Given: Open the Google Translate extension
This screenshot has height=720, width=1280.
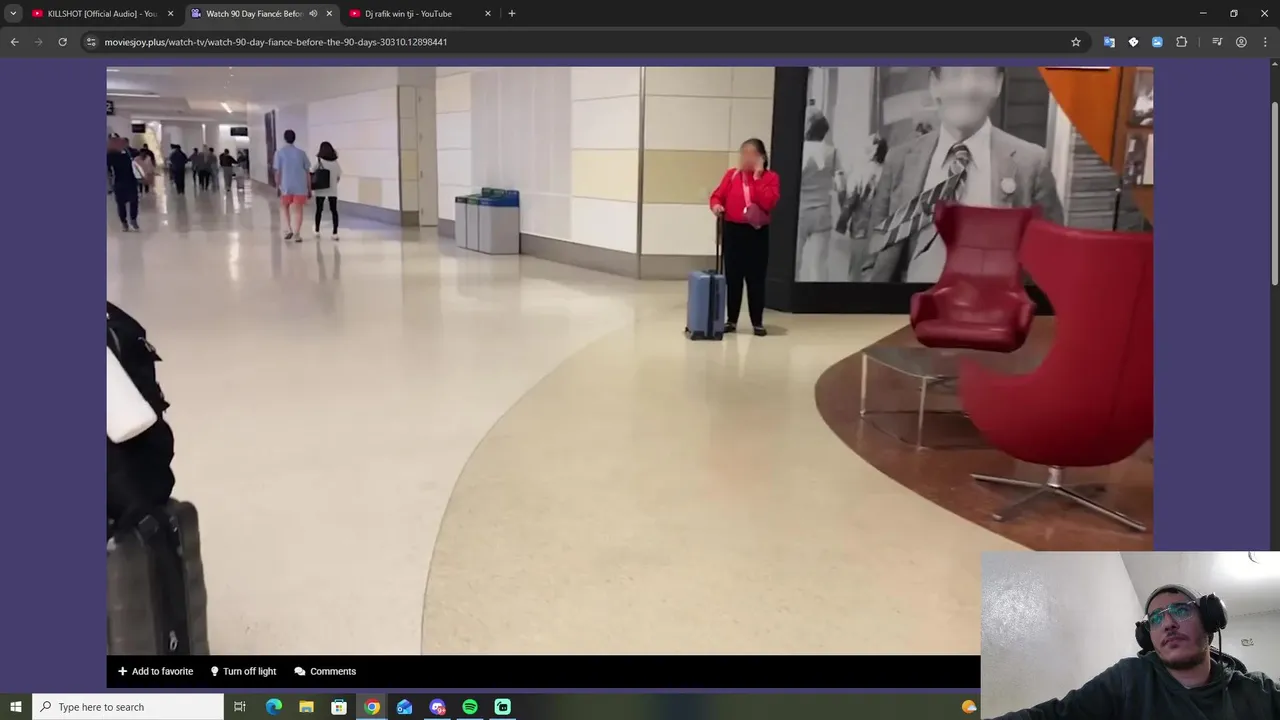Looking at the screenshot, I should point(1109,42).
